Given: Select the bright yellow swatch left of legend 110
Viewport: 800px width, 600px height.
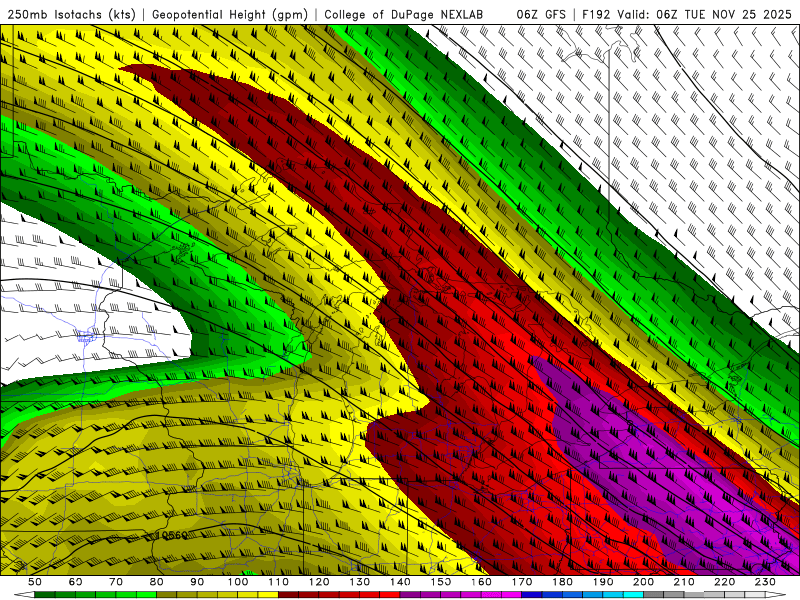Looking at the screenshot, I should [x=268, y=595].
